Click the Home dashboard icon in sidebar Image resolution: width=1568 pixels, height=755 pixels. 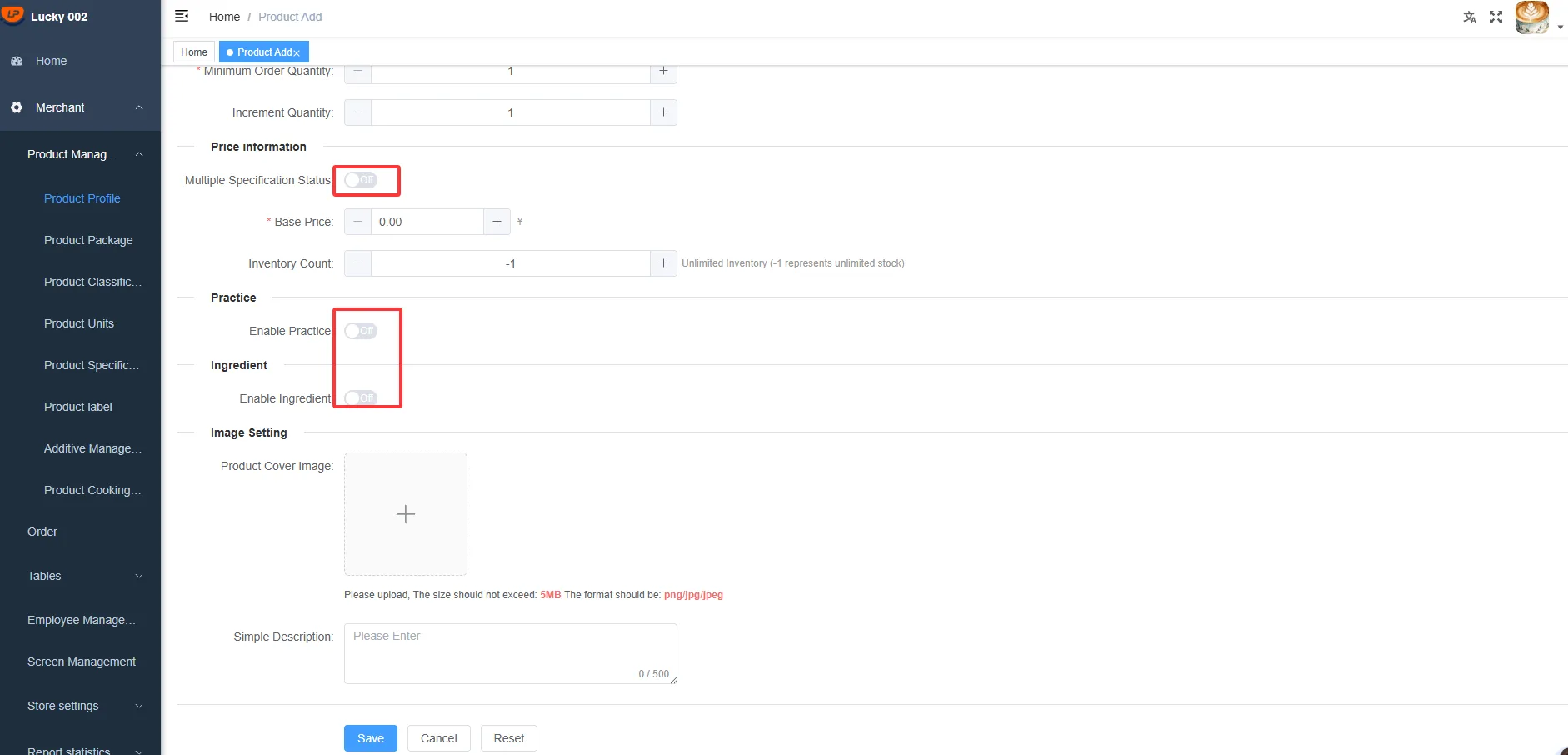pyautogui.click(x=17, y=61)
